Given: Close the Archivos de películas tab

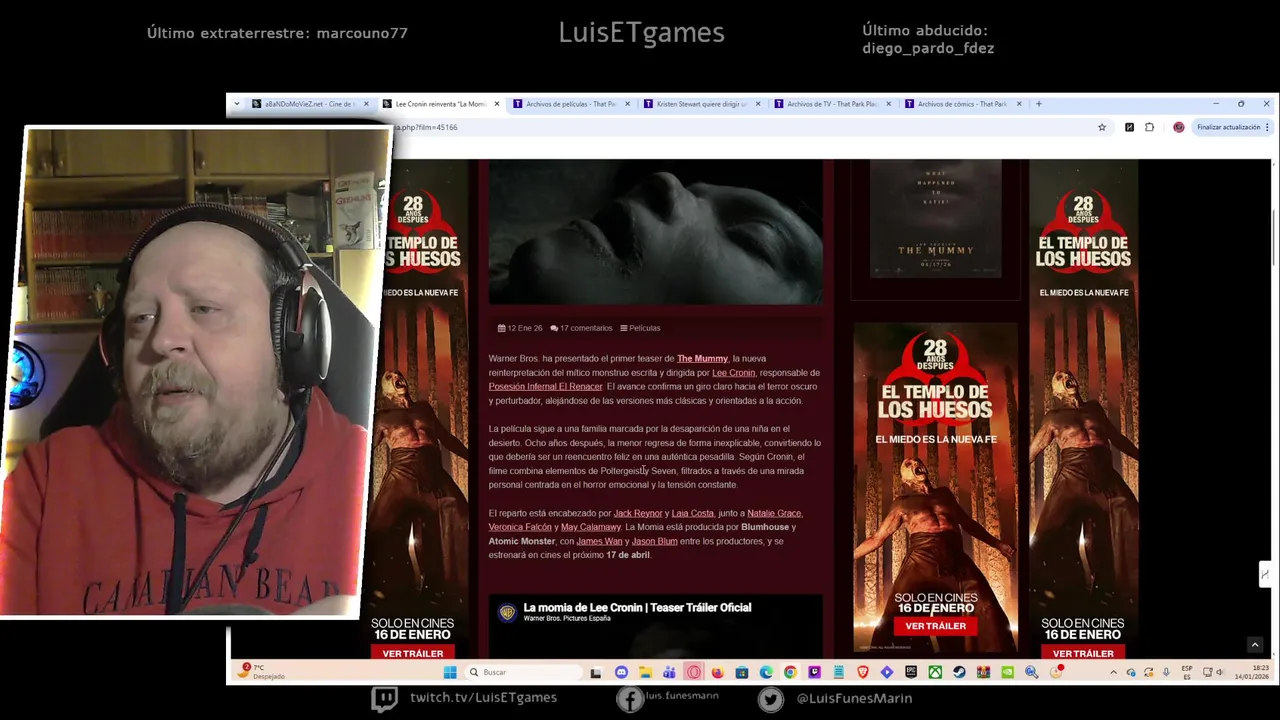Looking at the screenshot, I should coord(627,104).
